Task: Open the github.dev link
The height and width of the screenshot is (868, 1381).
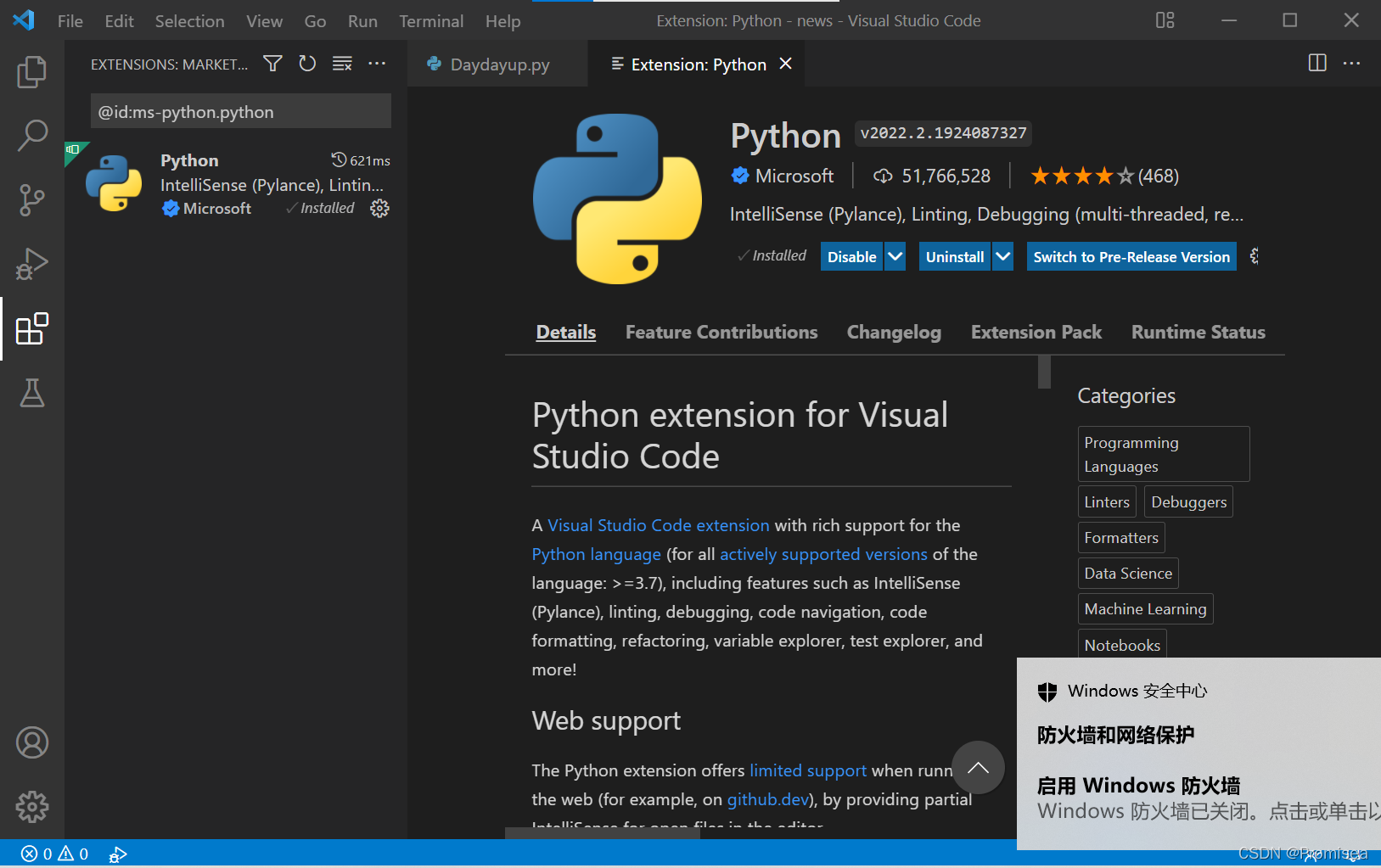Action: point(768,799)
